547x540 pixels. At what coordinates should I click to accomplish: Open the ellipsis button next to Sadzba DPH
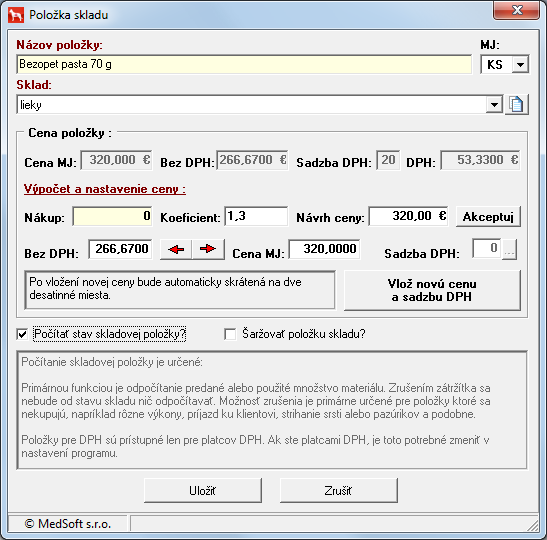(509, 249)
